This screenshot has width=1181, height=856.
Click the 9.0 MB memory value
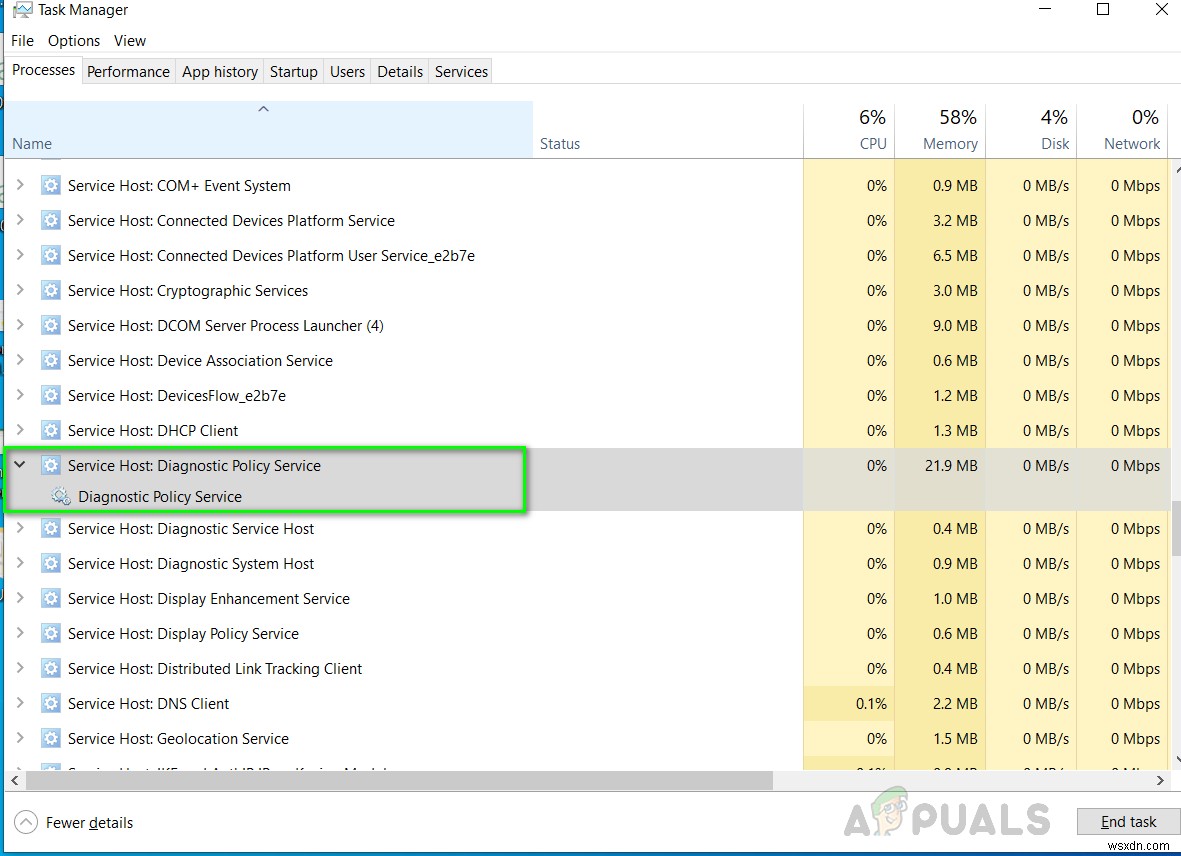tap(954, 325)
